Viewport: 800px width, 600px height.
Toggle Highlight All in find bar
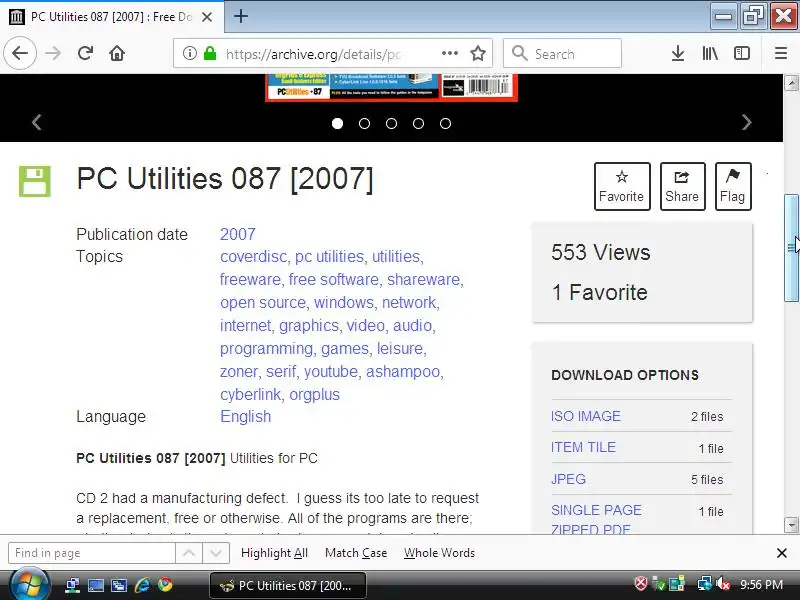pyautogui.click(x=274, y=553)
